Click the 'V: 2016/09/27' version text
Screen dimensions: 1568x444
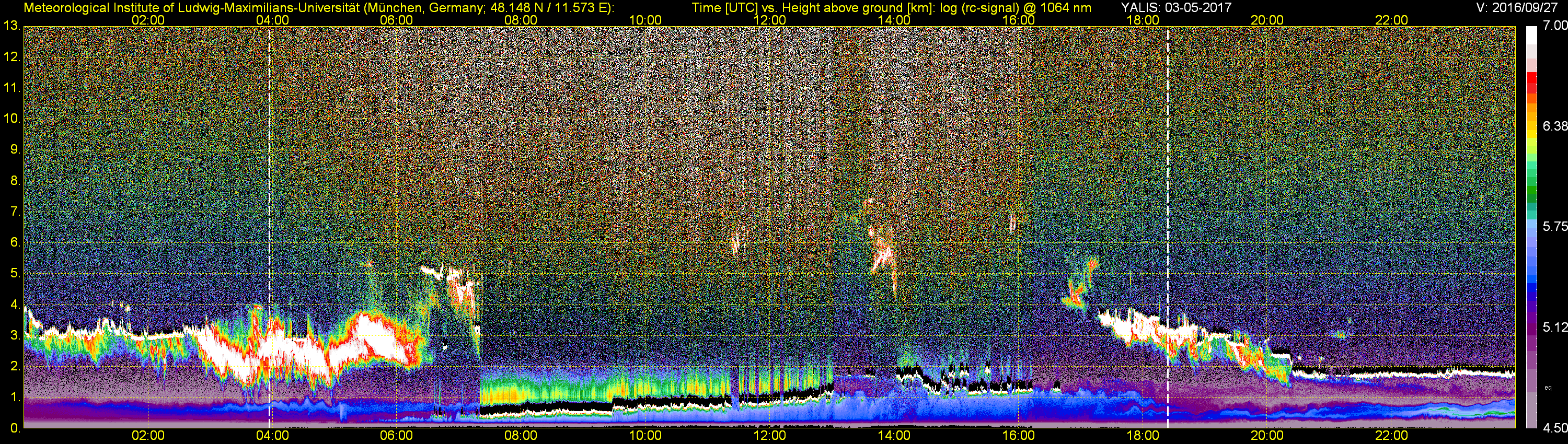pos(1516,7)
